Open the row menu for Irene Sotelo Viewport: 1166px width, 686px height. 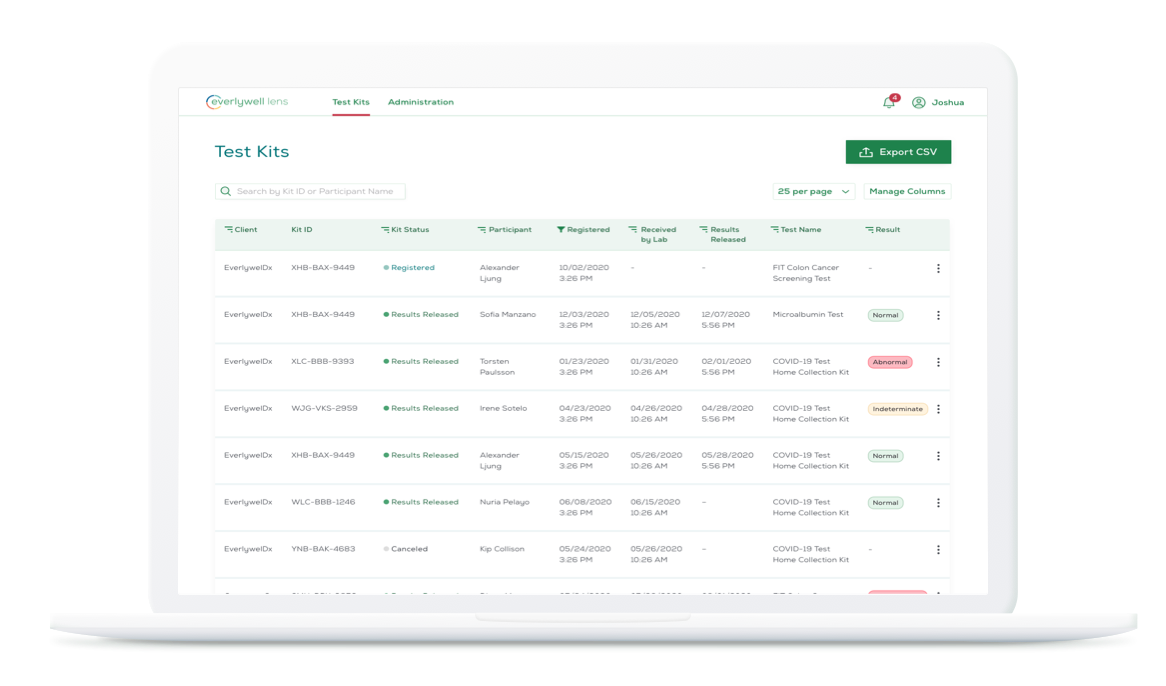pos(938,409)
